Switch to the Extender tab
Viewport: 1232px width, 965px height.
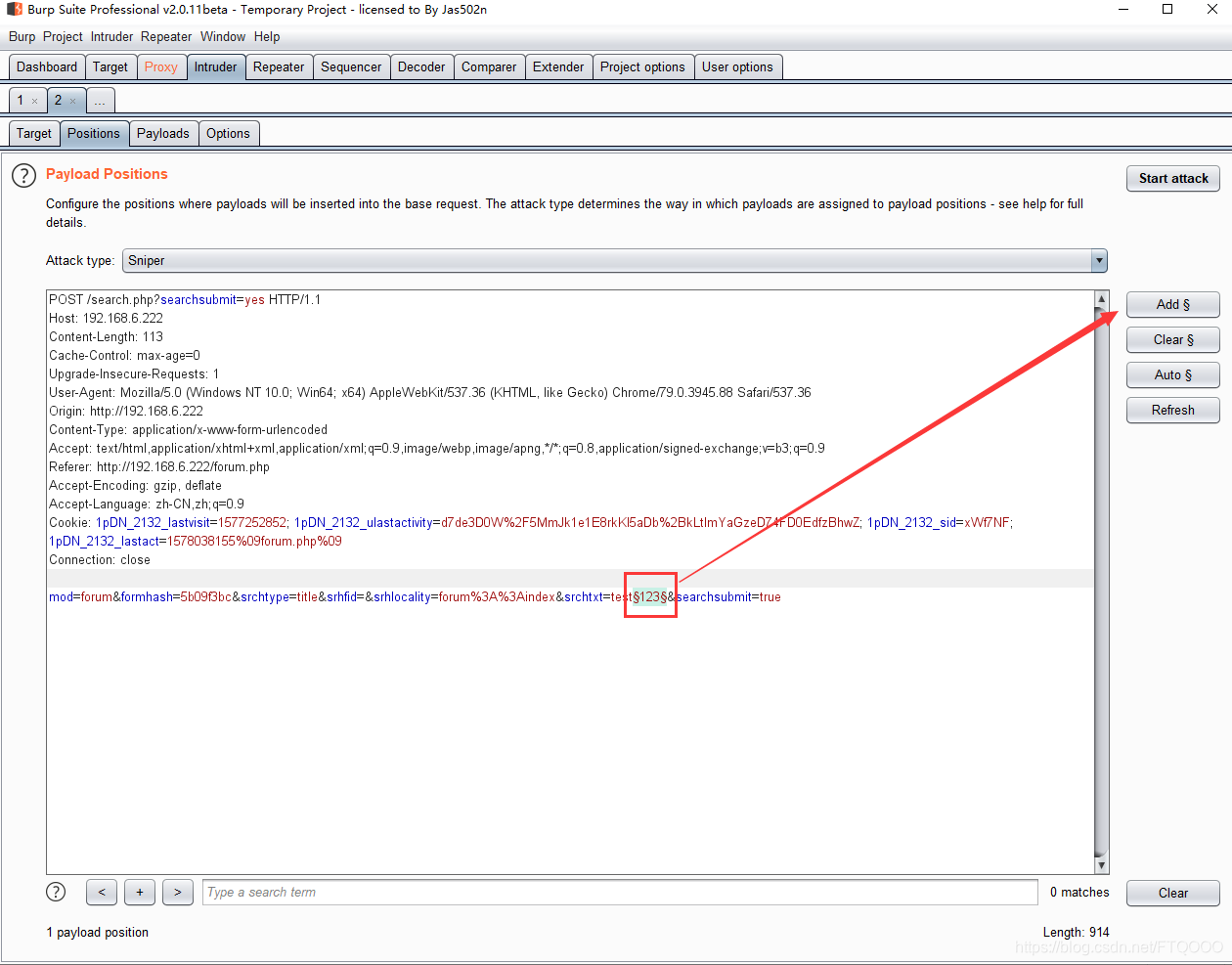(x=558, y=67)
